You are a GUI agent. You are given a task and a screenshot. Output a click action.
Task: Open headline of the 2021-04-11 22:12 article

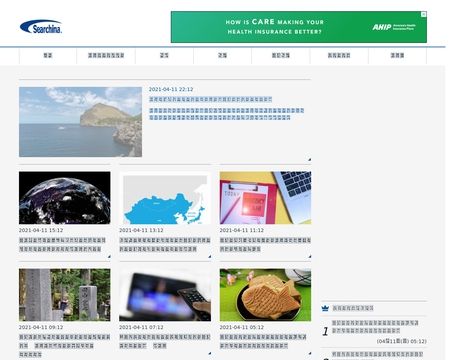click(x=210, y=99)
